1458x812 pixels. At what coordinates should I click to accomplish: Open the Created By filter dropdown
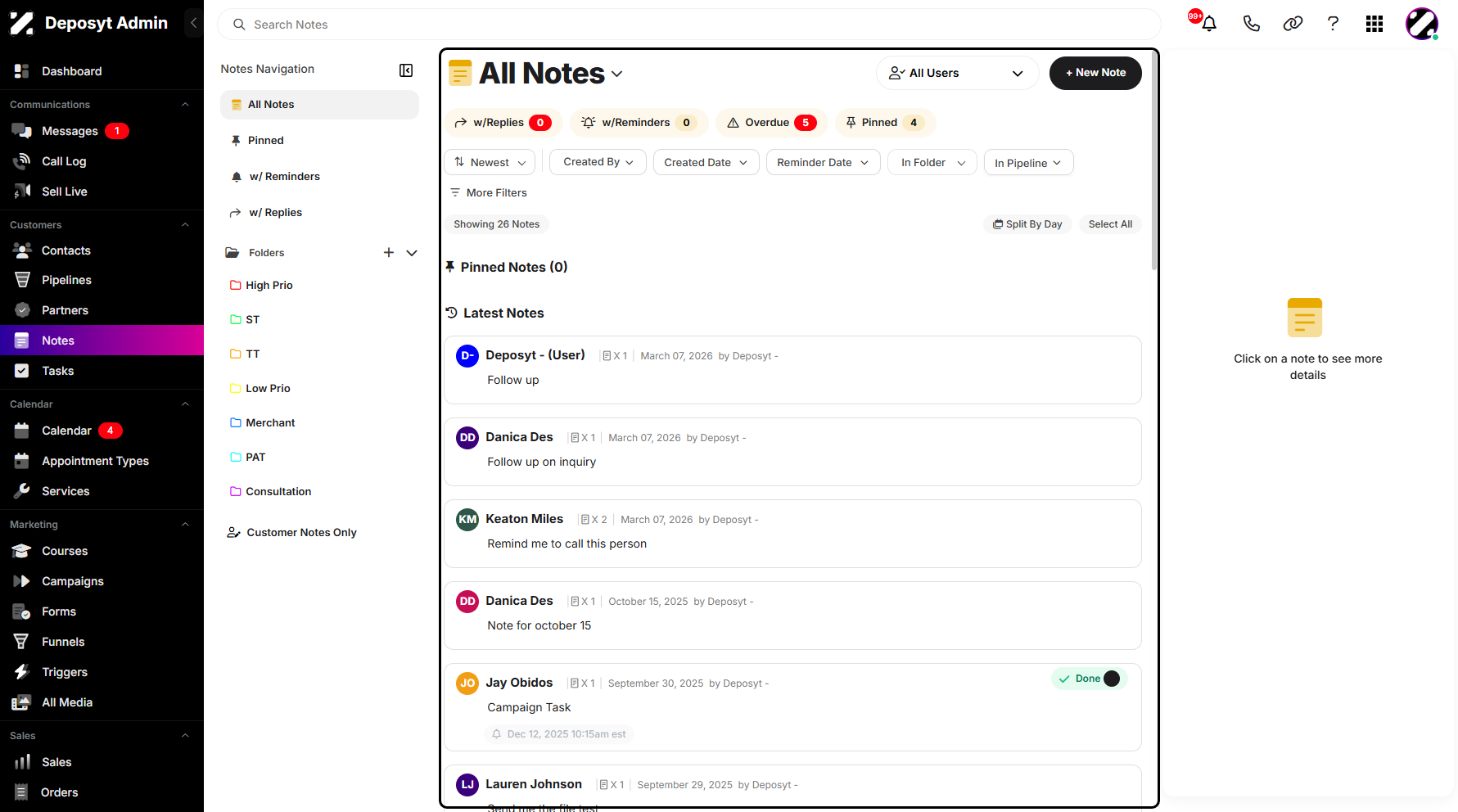[x=598, y=162]
